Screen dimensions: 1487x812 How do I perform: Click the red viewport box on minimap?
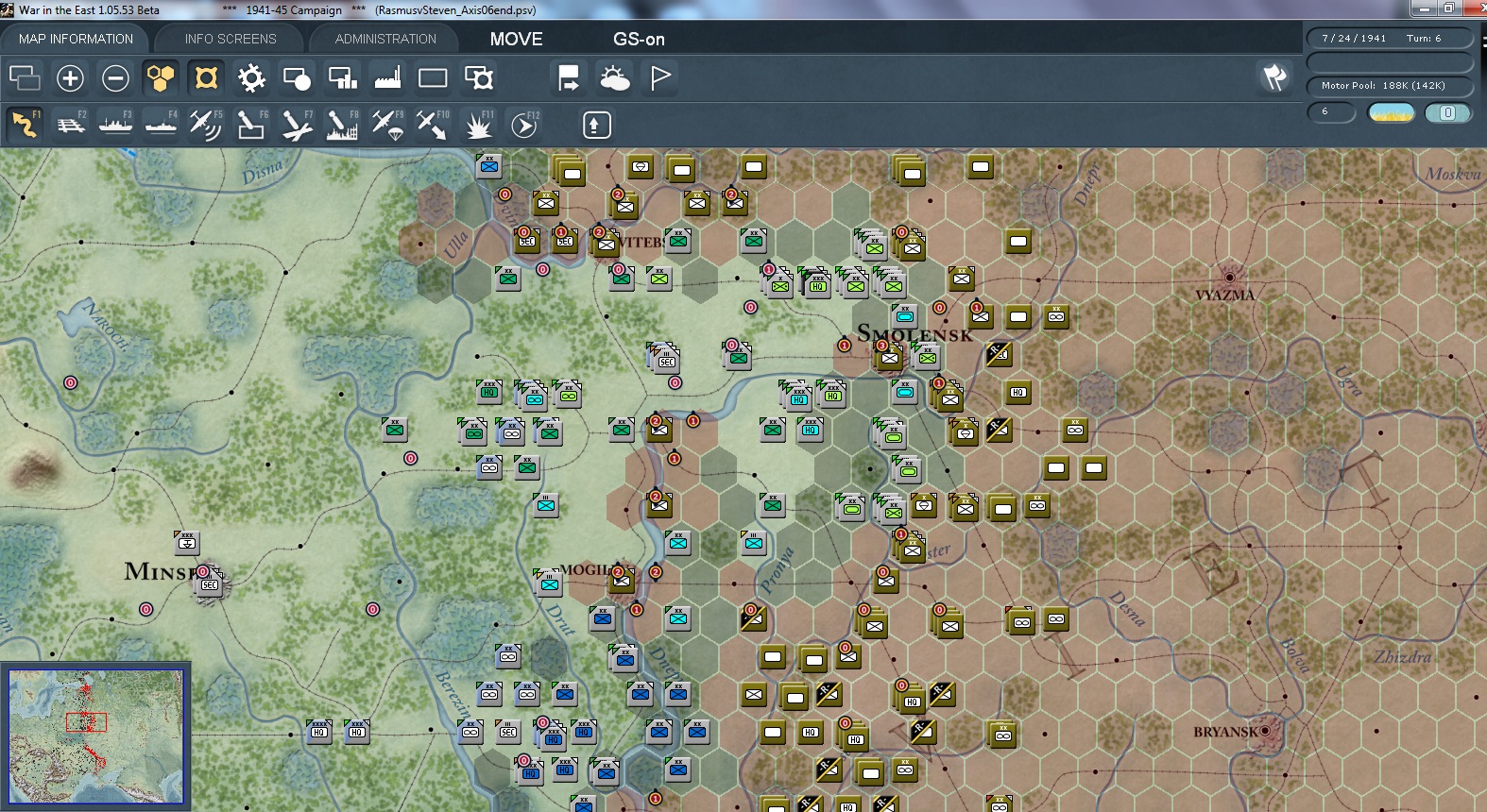click(x=86, y=722)
